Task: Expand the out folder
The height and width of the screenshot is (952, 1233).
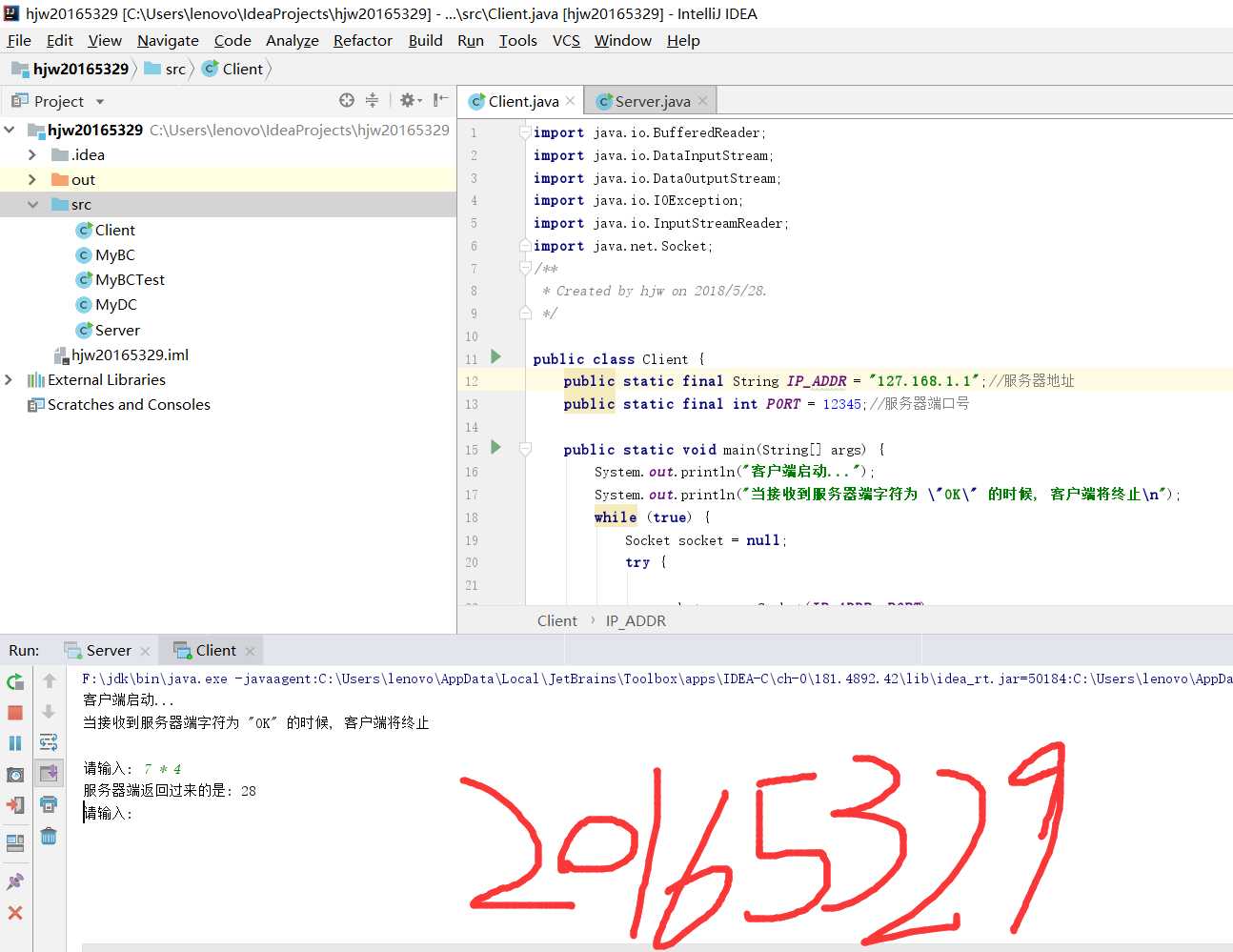Action: (32, 179)
